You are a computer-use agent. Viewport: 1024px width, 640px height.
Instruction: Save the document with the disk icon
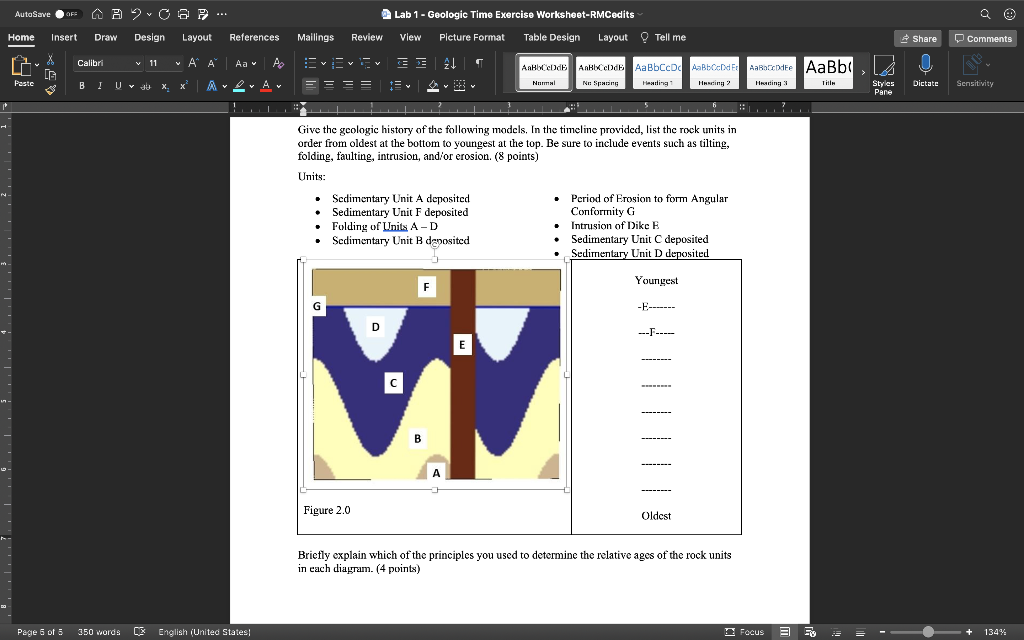[116, 14]
